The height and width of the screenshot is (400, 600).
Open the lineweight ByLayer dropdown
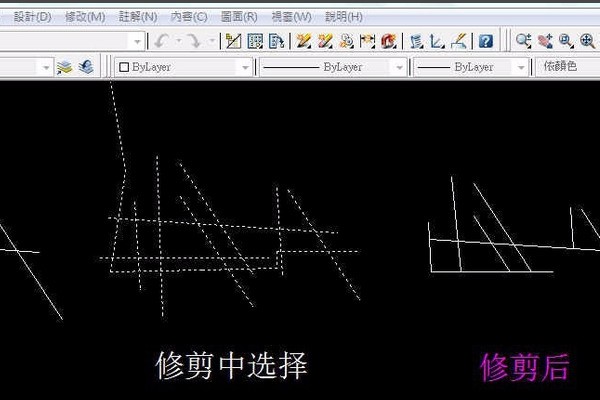click(x=519, y=67)
